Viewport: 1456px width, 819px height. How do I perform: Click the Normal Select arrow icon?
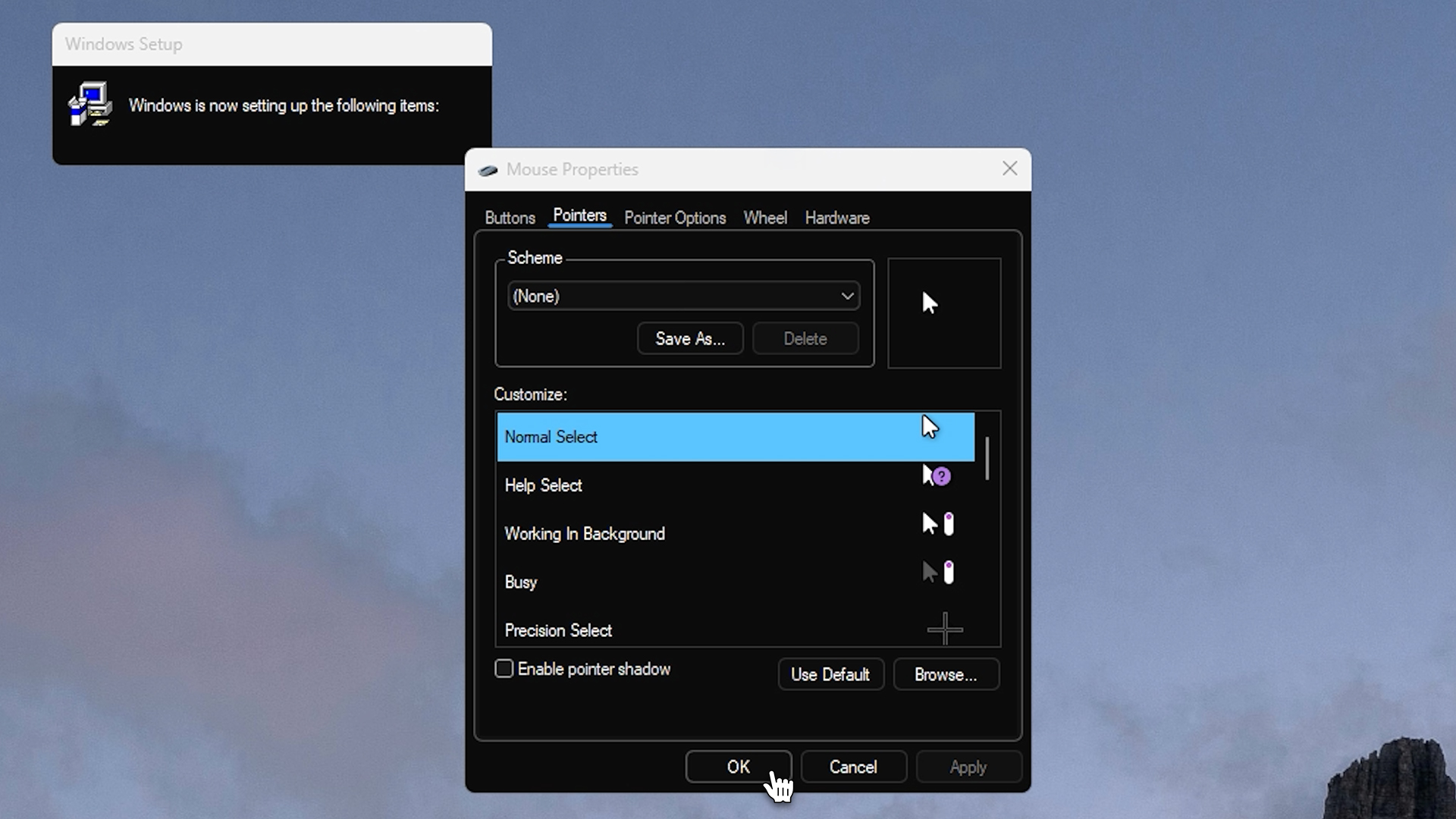coord(930,428)
